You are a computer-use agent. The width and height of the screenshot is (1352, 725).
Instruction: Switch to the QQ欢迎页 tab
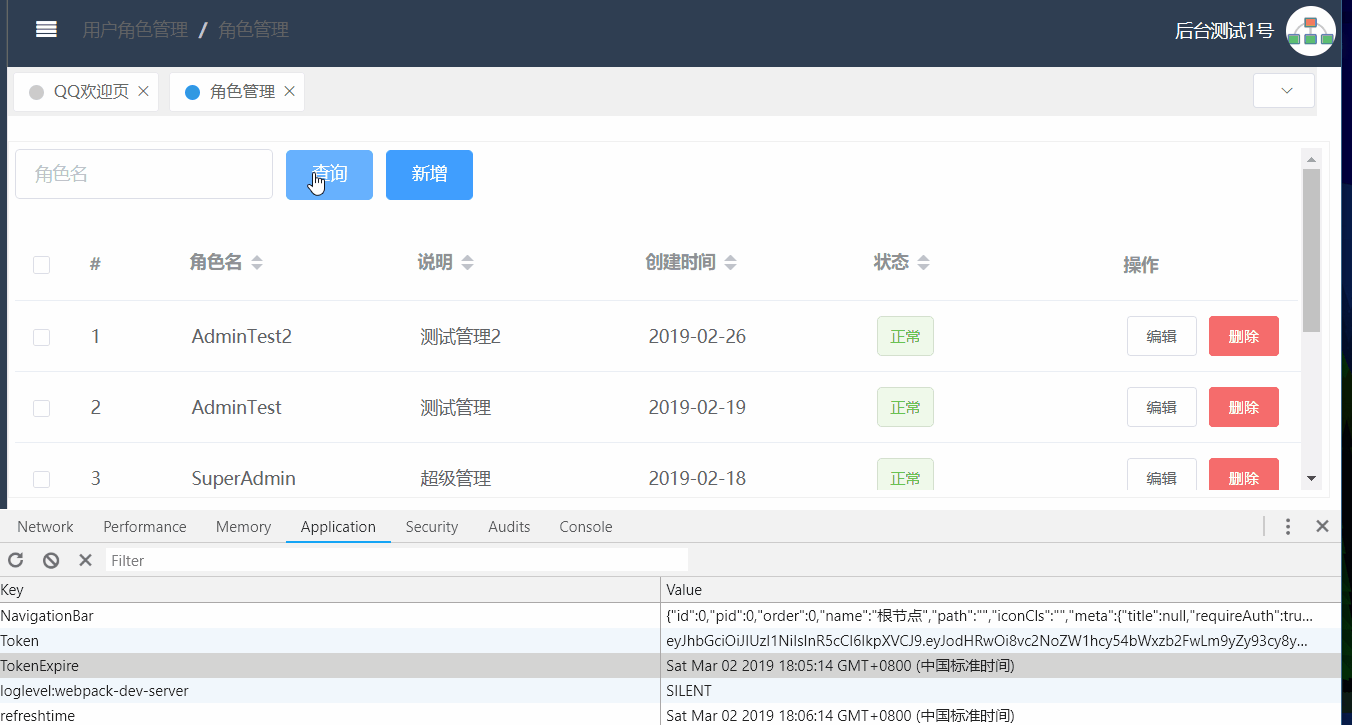(86, 91)
